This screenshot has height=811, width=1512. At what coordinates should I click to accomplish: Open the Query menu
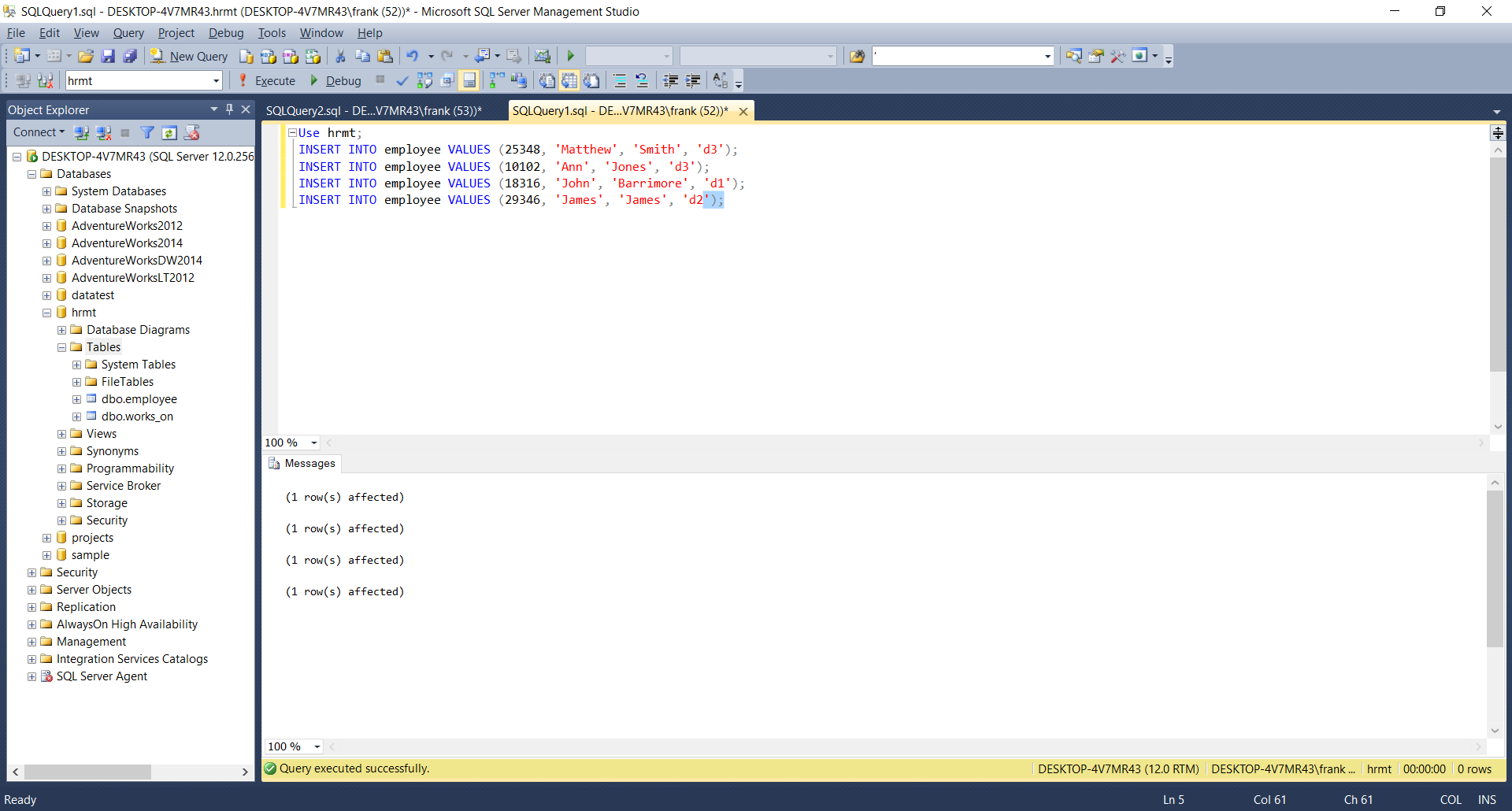128,32
